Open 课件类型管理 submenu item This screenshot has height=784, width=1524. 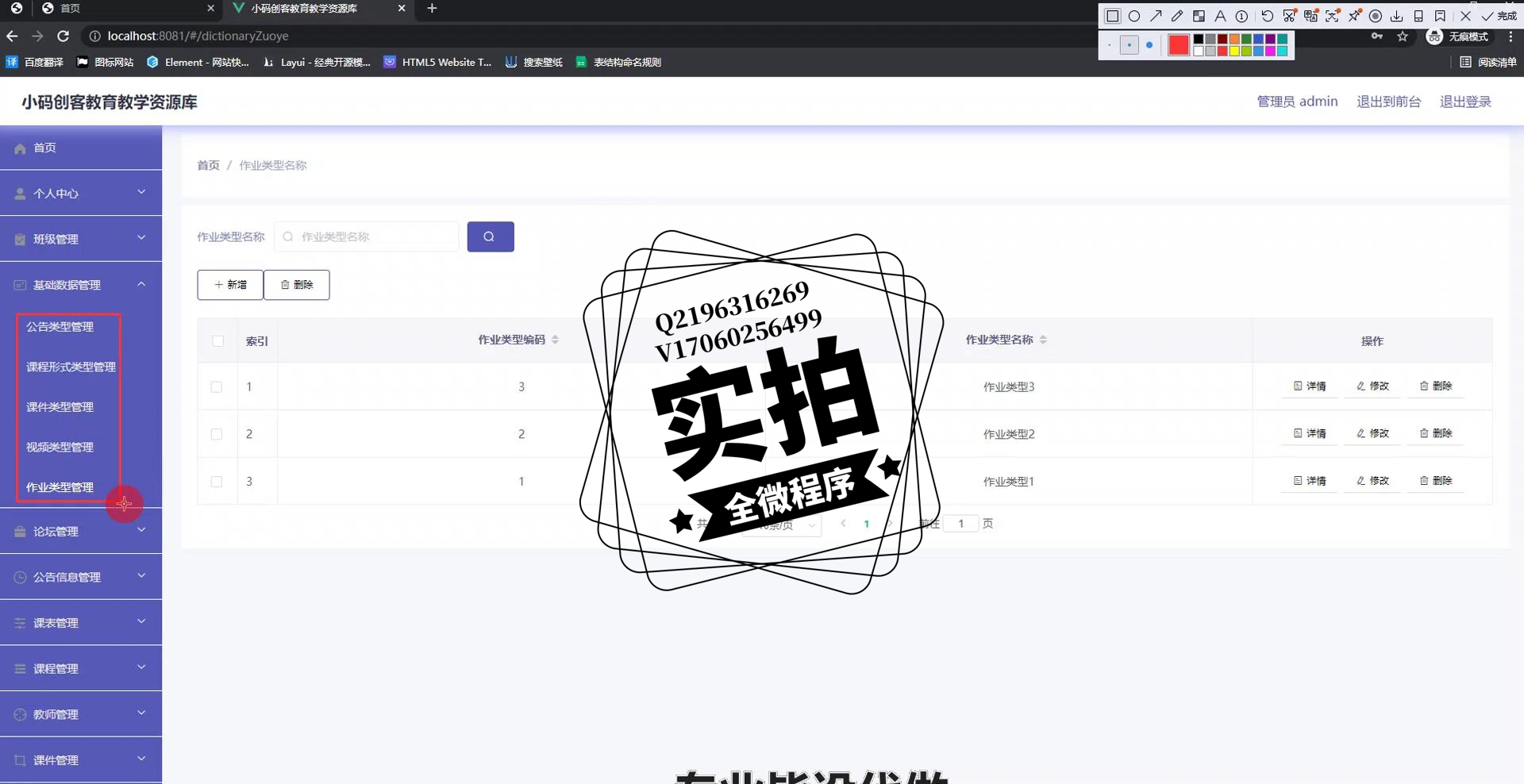[60, 407]
